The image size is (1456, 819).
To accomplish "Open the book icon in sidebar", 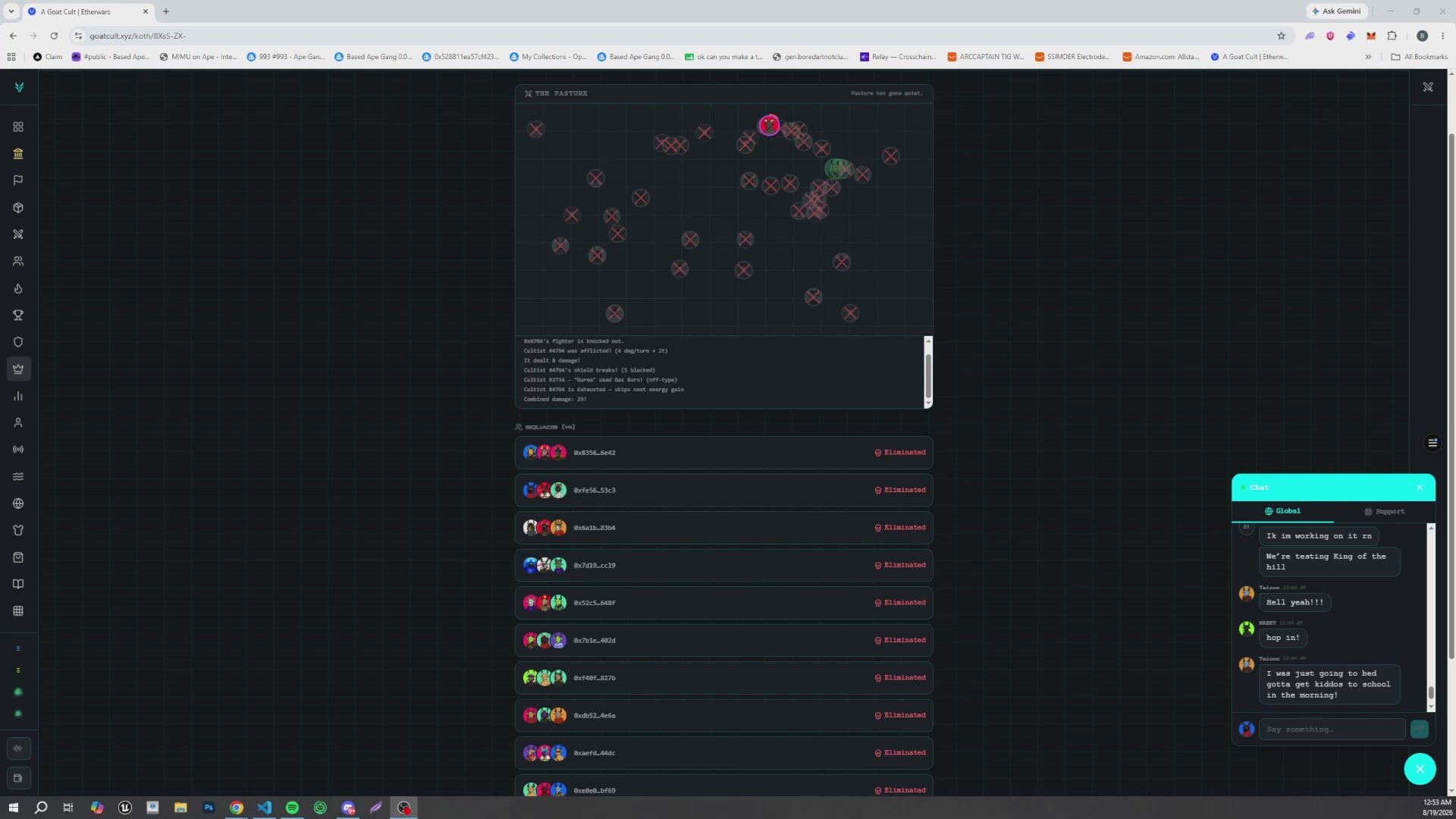I will coord(18,585).
